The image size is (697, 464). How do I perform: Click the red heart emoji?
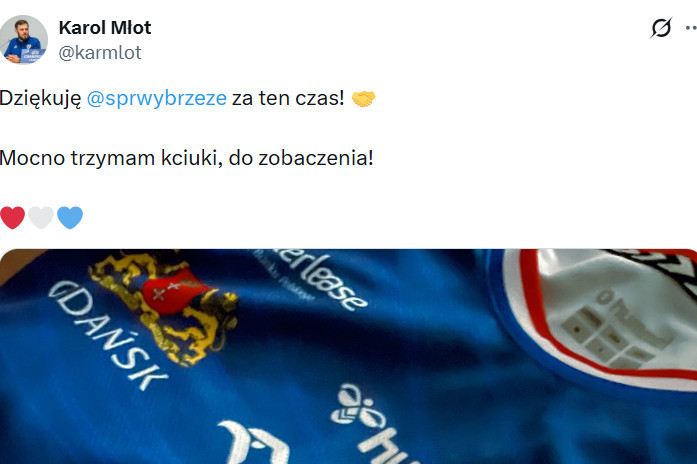[12, 218]
